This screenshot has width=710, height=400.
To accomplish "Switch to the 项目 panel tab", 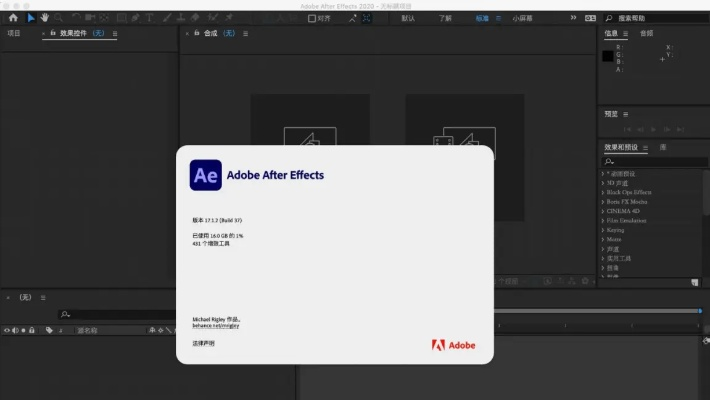I will [x=14, y=33].
